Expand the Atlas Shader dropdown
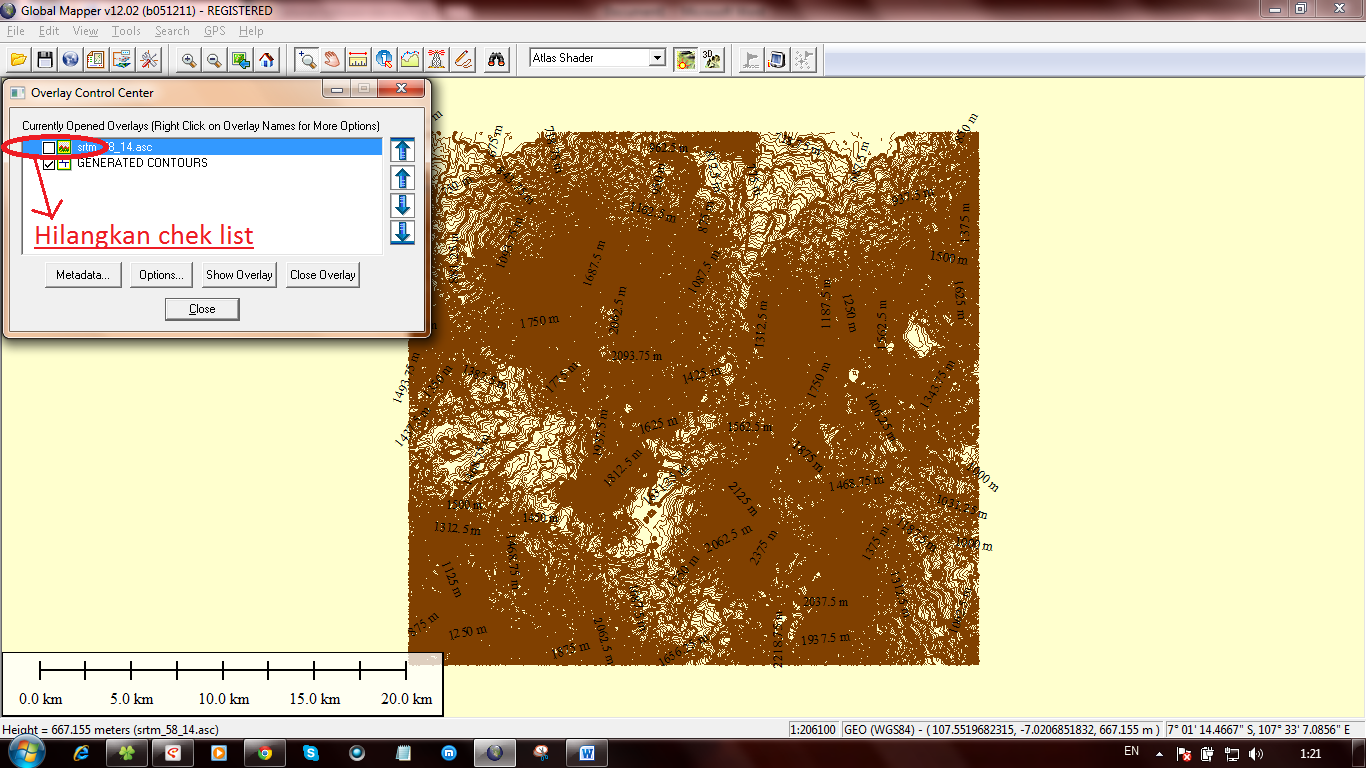 pos(657,58)
